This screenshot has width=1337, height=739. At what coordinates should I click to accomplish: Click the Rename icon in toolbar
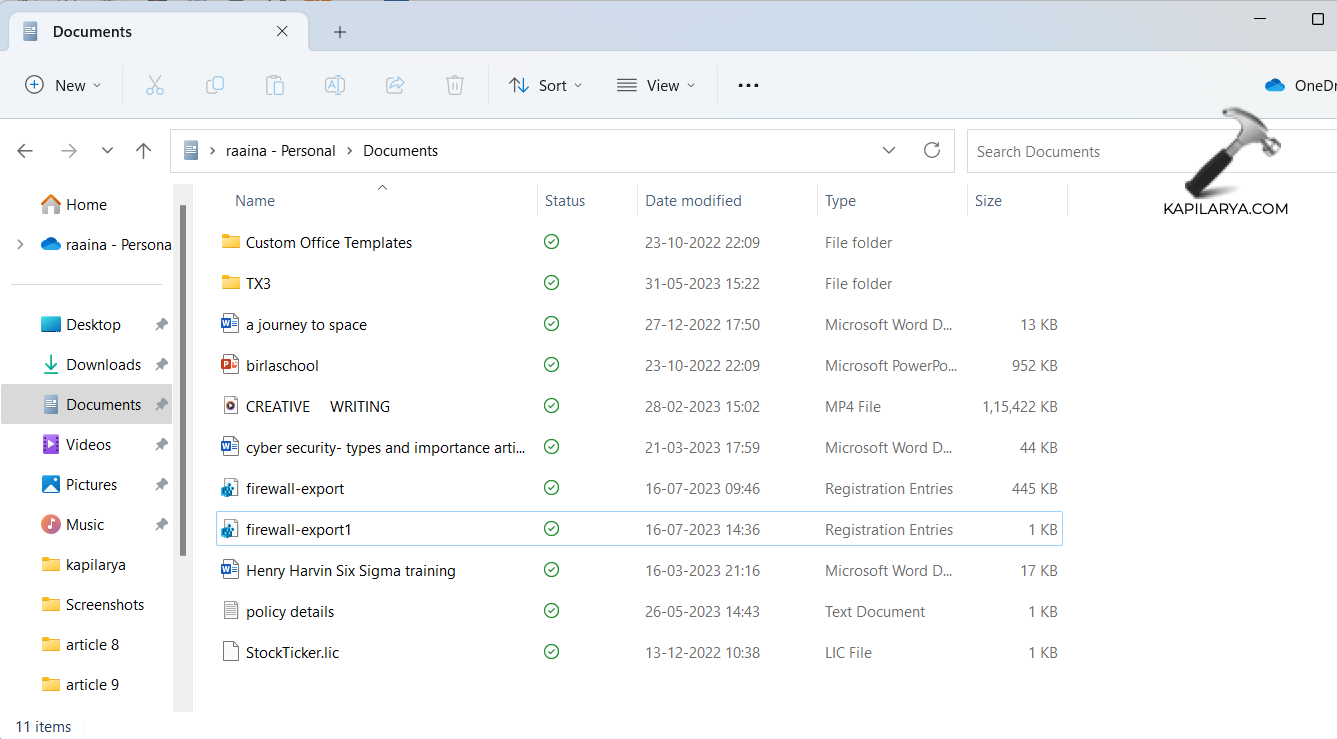click(335, 86)
